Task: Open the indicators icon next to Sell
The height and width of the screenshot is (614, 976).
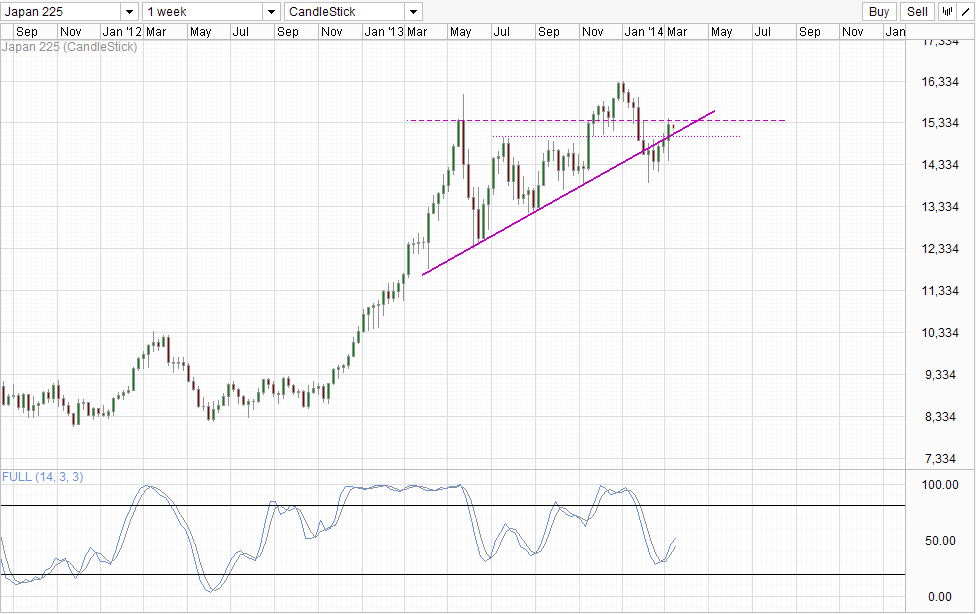Action: point(945,12)
